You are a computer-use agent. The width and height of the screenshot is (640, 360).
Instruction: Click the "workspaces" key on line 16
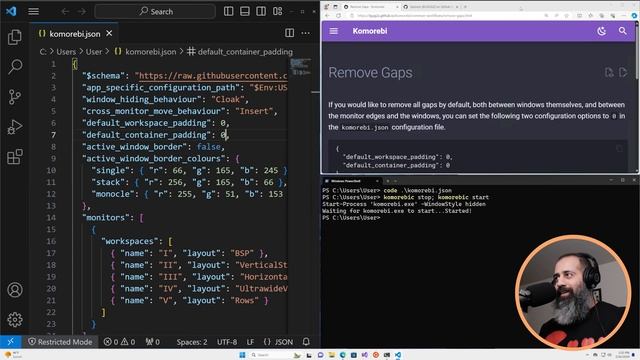pyautogui.click(x=130, y=241)
